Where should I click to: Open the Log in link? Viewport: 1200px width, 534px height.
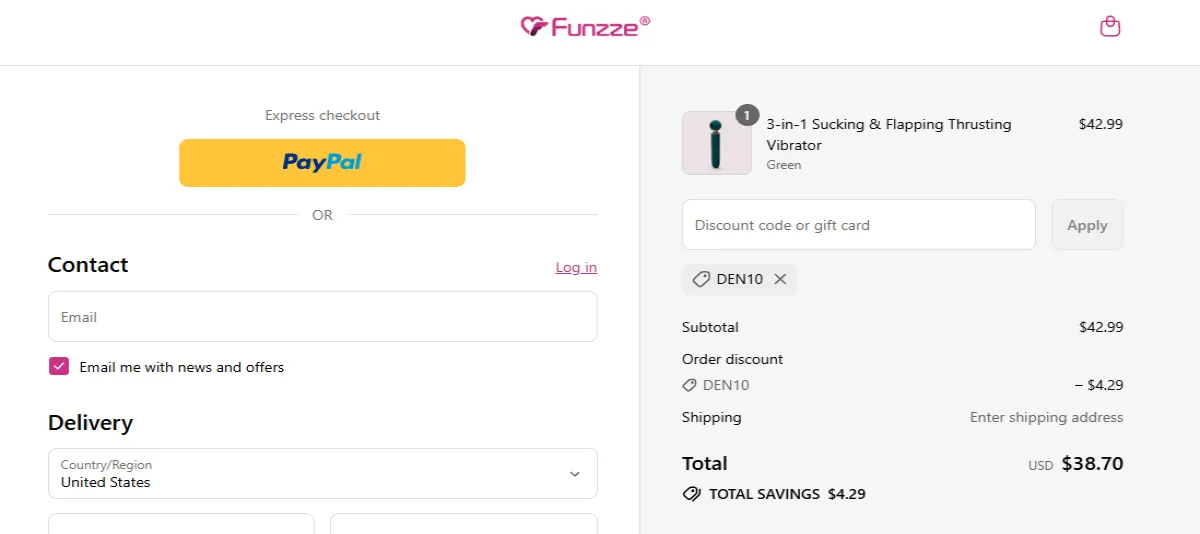tap(576, 267)
